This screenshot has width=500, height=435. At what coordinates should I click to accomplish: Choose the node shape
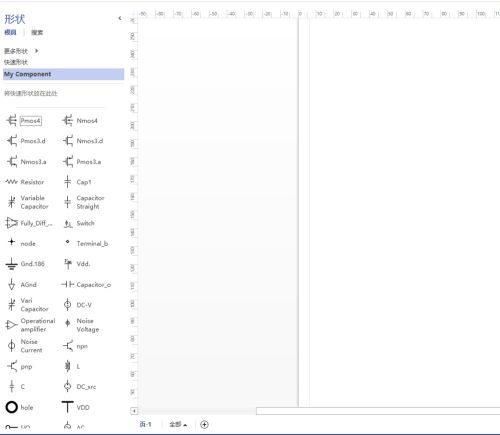tap(21, 243)
